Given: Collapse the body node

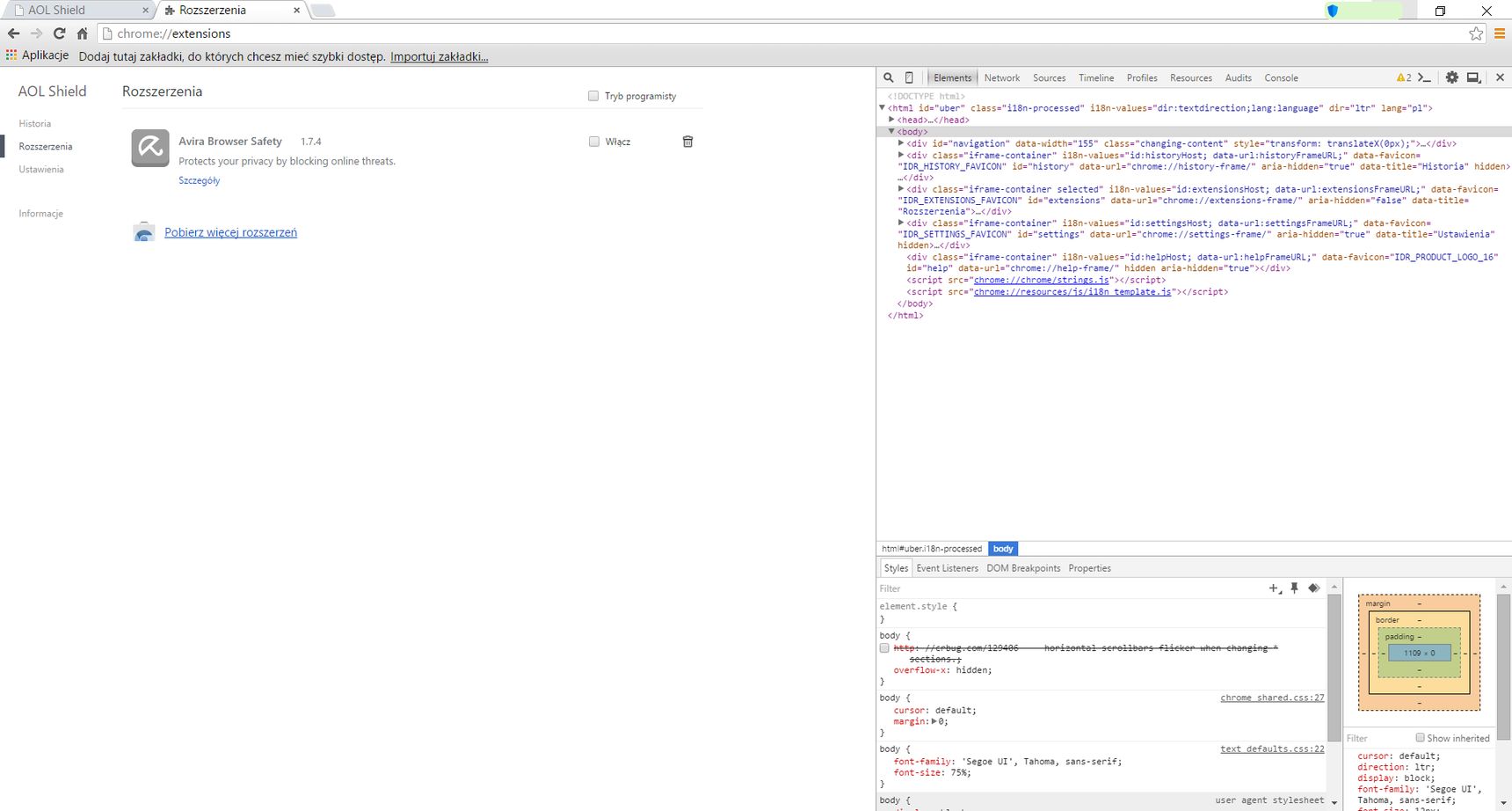Looking at the screenshot, I should click(891, 131).
